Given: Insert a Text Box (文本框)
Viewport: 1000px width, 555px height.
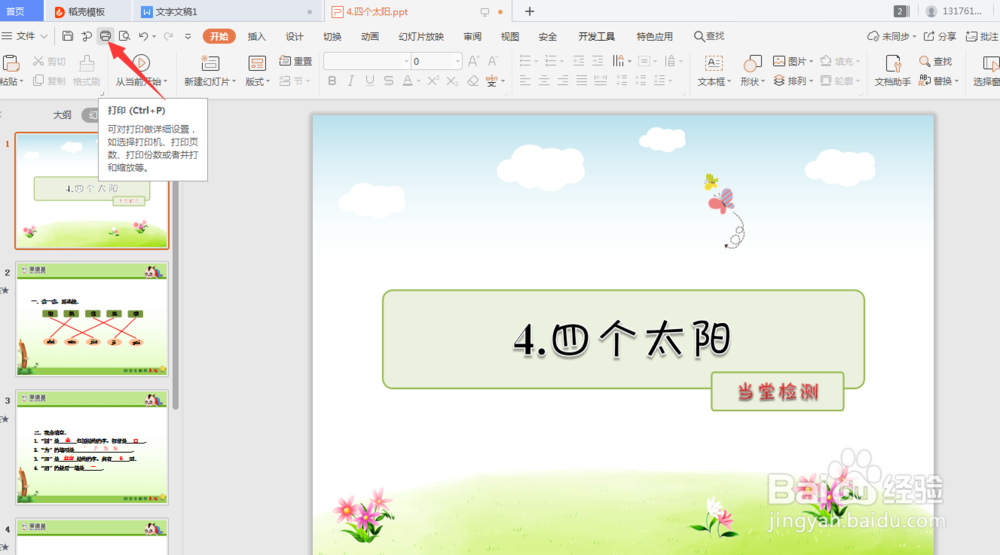Looking at the screenshot, I should coord(714,70).
